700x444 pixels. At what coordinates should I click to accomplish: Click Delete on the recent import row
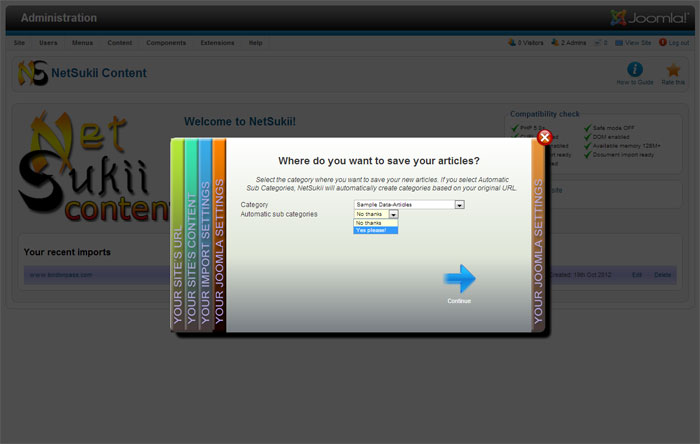[662, 275]
